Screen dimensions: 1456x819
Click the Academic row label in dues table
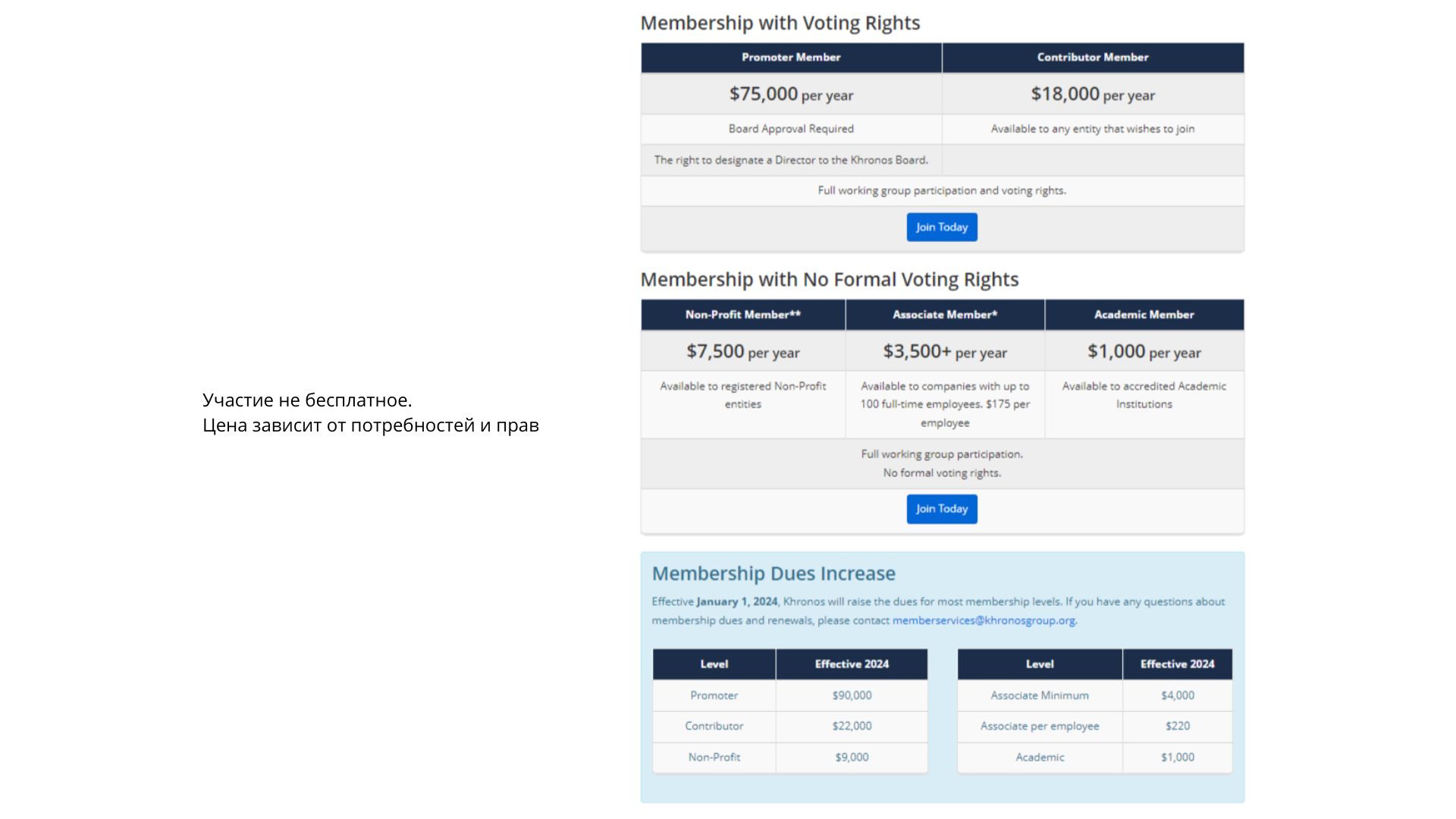click(x=1040, y=757)
